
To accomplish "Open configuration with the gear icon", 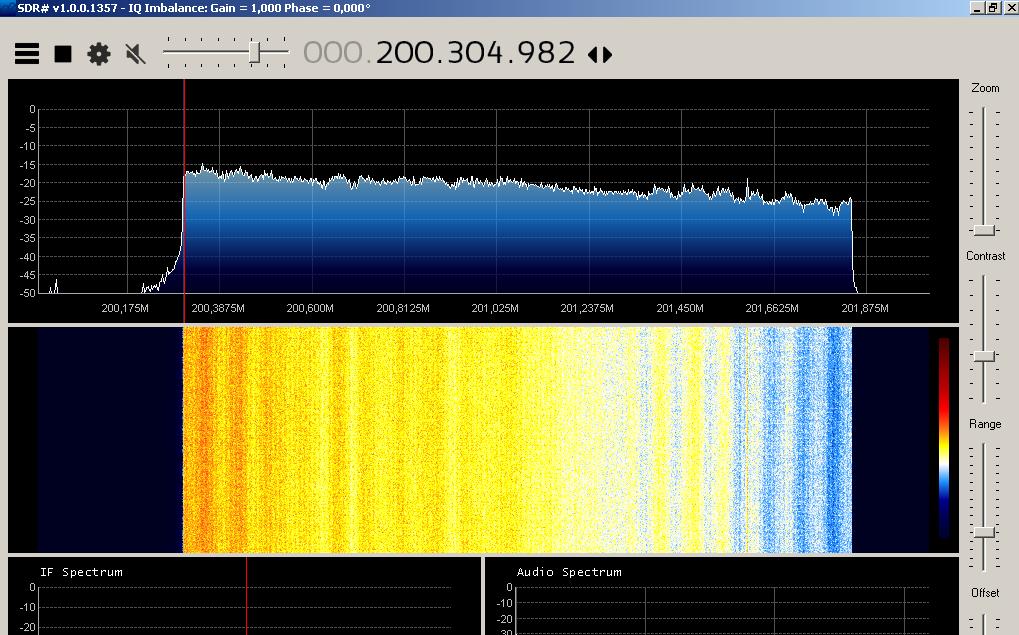I will pyautogui.click(x=99, y=53).
